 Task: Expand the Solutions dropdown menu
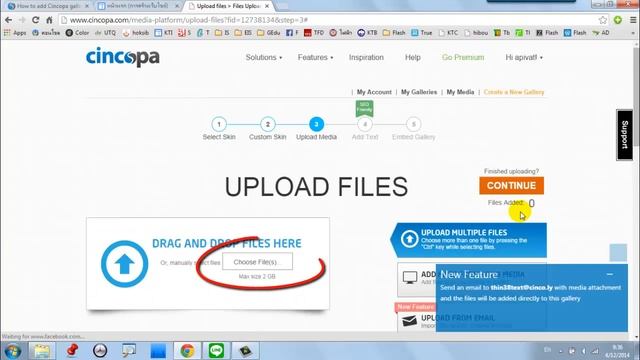click(264, 58)
